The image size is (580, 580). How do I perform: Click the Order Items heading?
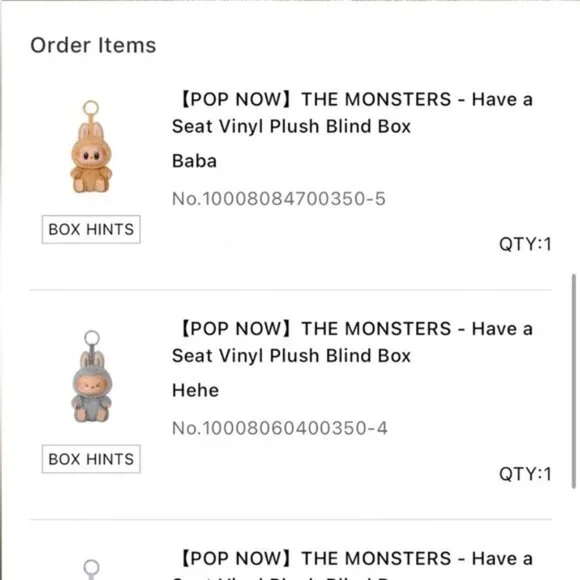click(x=93, y=45)
